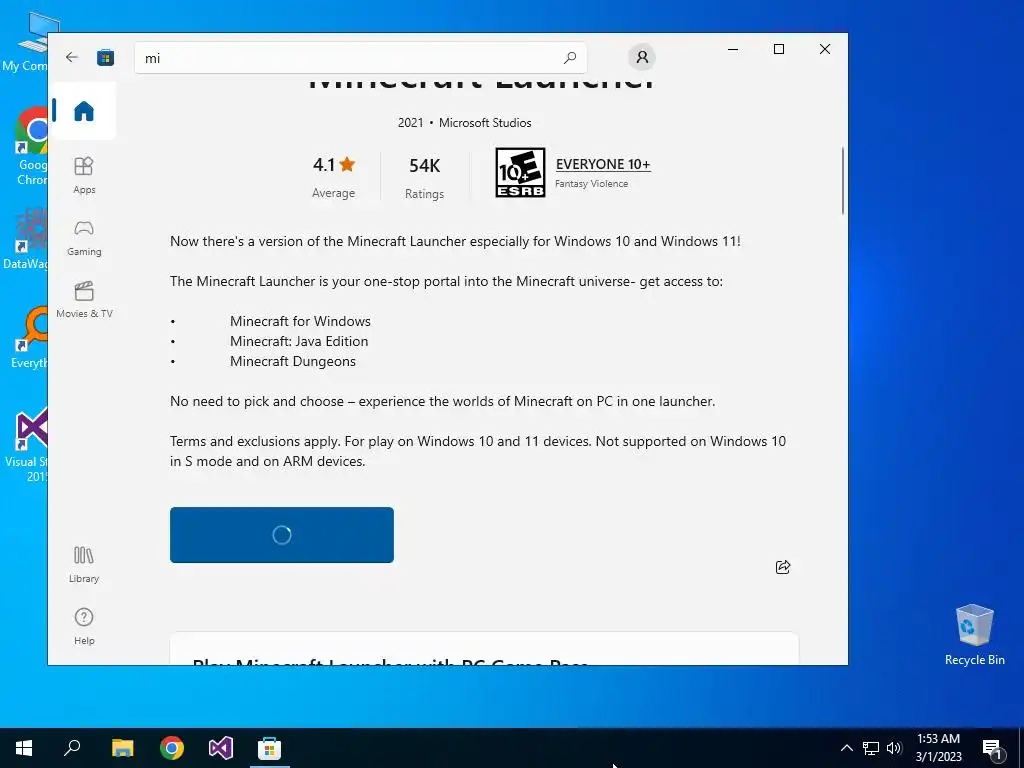
Task: Open the Gaming section in sidebar
Action: (84, 238)
